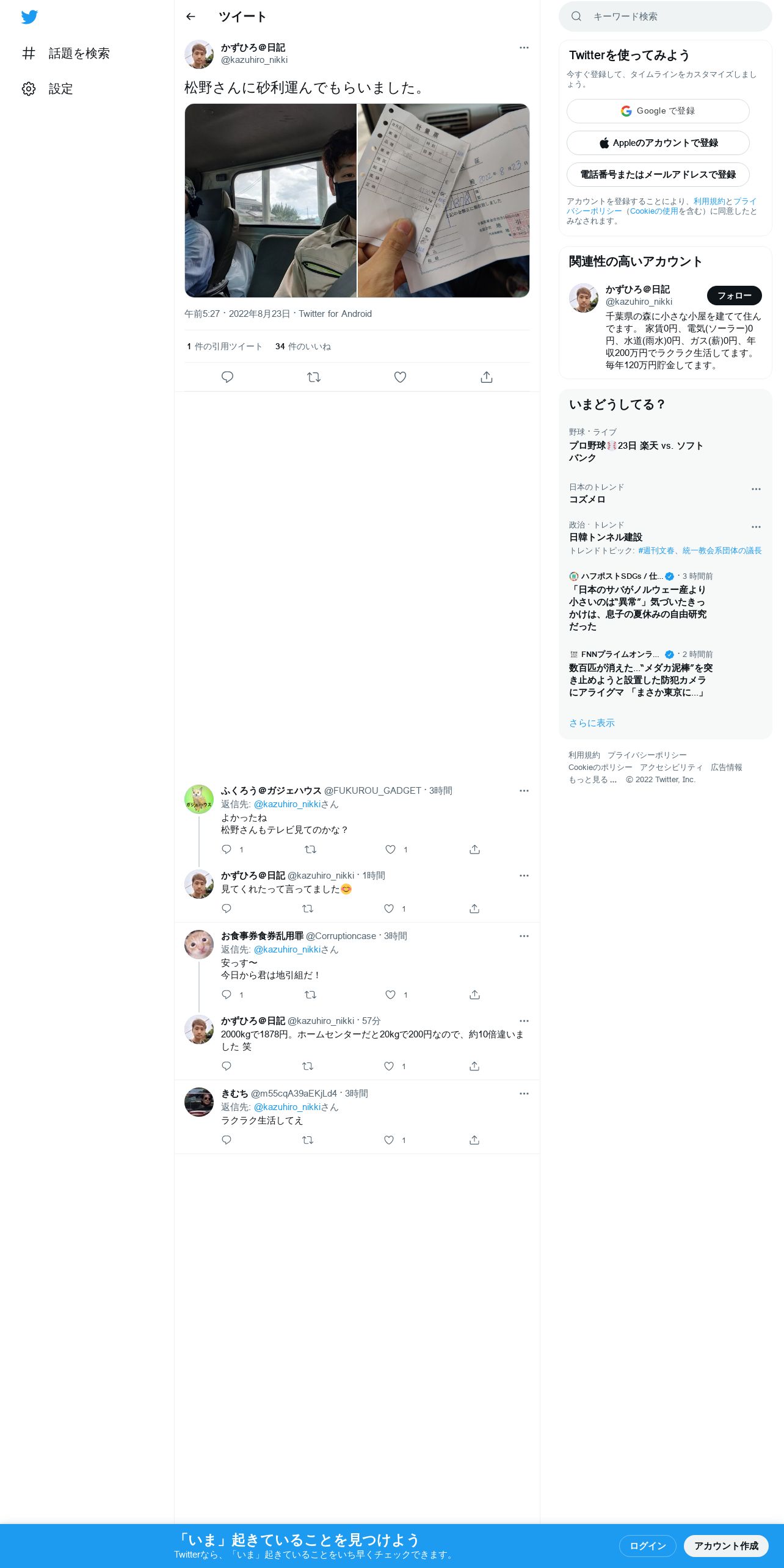Retweet ふくろう@ガジェハウス's reply
This screenshot has height=1568, width=784.
[310, 849]
